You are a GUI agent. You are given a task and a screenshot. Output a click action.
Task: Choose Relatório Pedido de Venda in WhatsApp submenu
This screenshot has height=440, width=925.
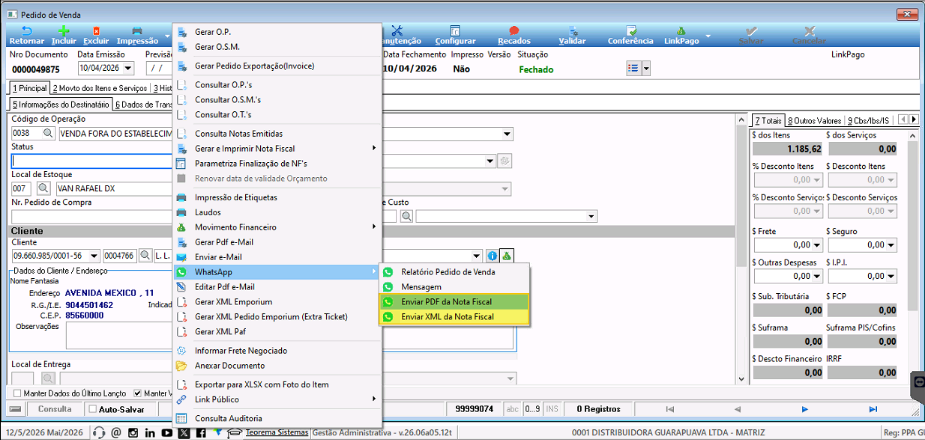[454, 272]
